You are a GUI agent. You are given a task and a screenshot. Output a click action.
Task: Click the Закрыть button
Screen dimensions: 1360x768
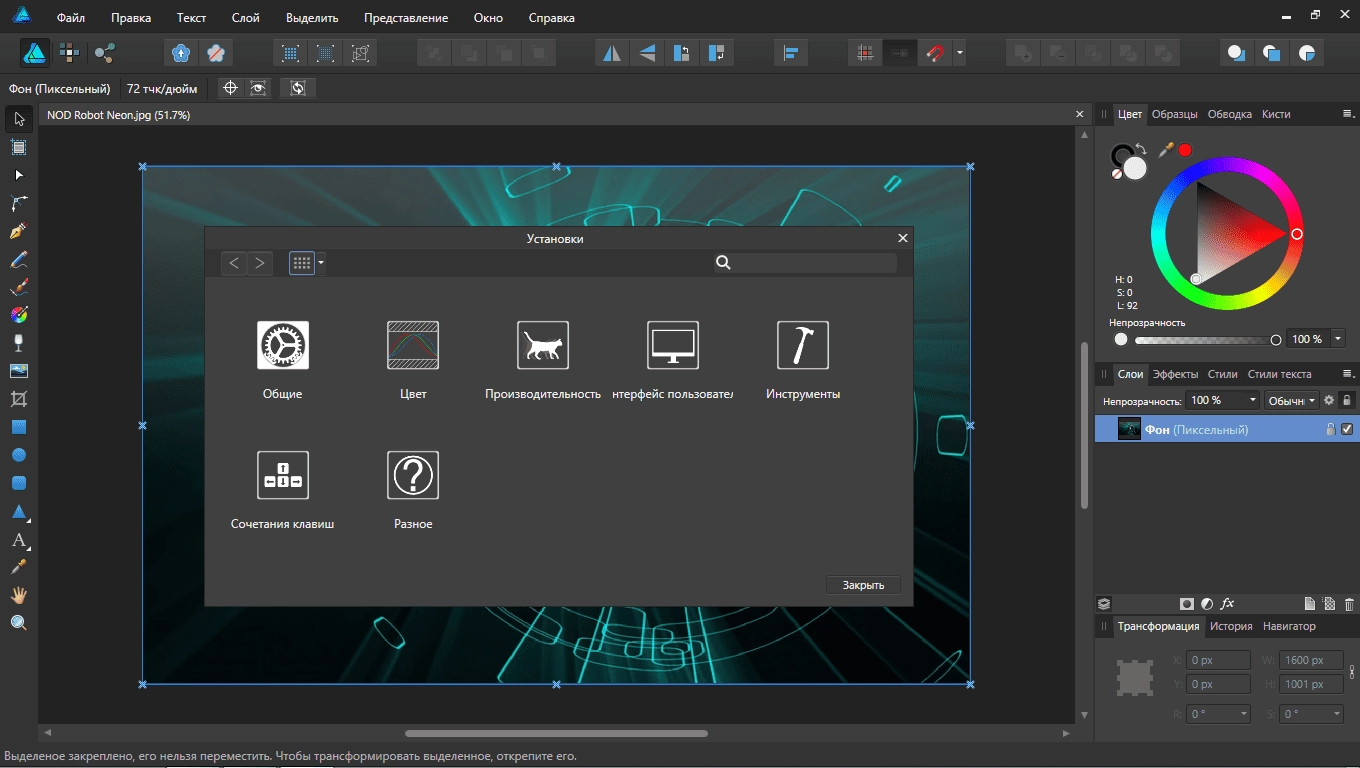point(863,585)
